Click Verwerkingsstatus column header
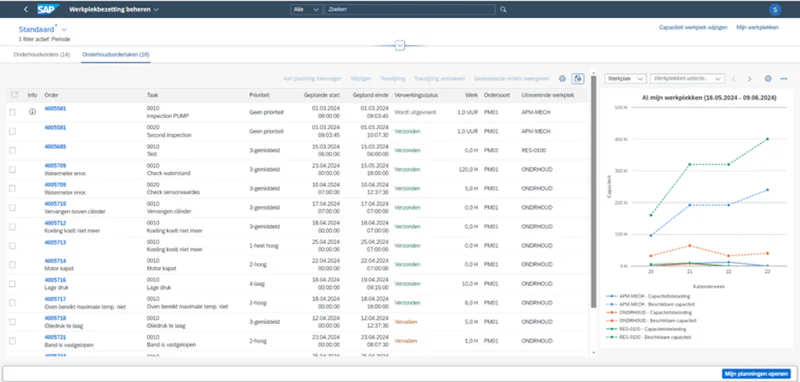 416,95
